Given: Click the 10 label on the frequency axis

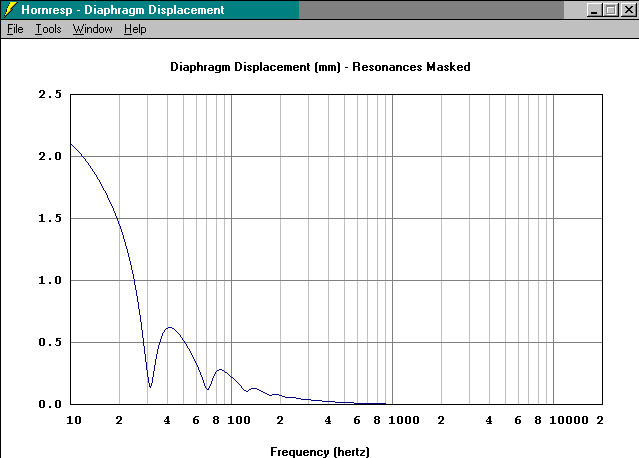Looking at the screenshot, I should 74,420.
